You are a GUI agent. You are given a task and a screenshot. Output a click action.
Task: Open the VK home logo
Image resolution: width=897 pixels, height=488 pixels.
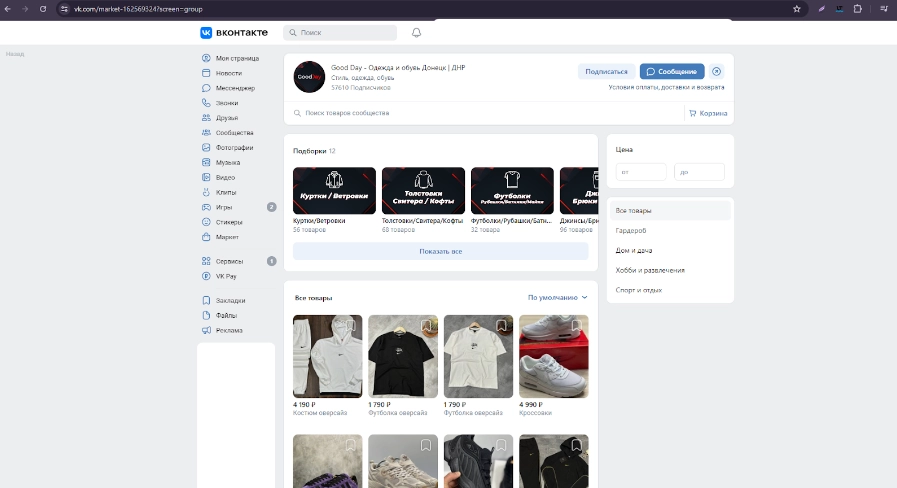tap(233, 33)
